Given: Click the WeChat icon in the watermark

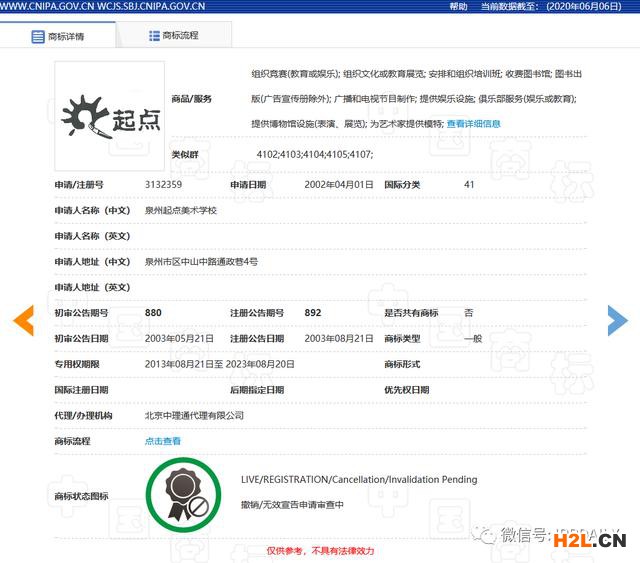Looking at the screenshot, I should pyautogui.click(x=487, y=534).
